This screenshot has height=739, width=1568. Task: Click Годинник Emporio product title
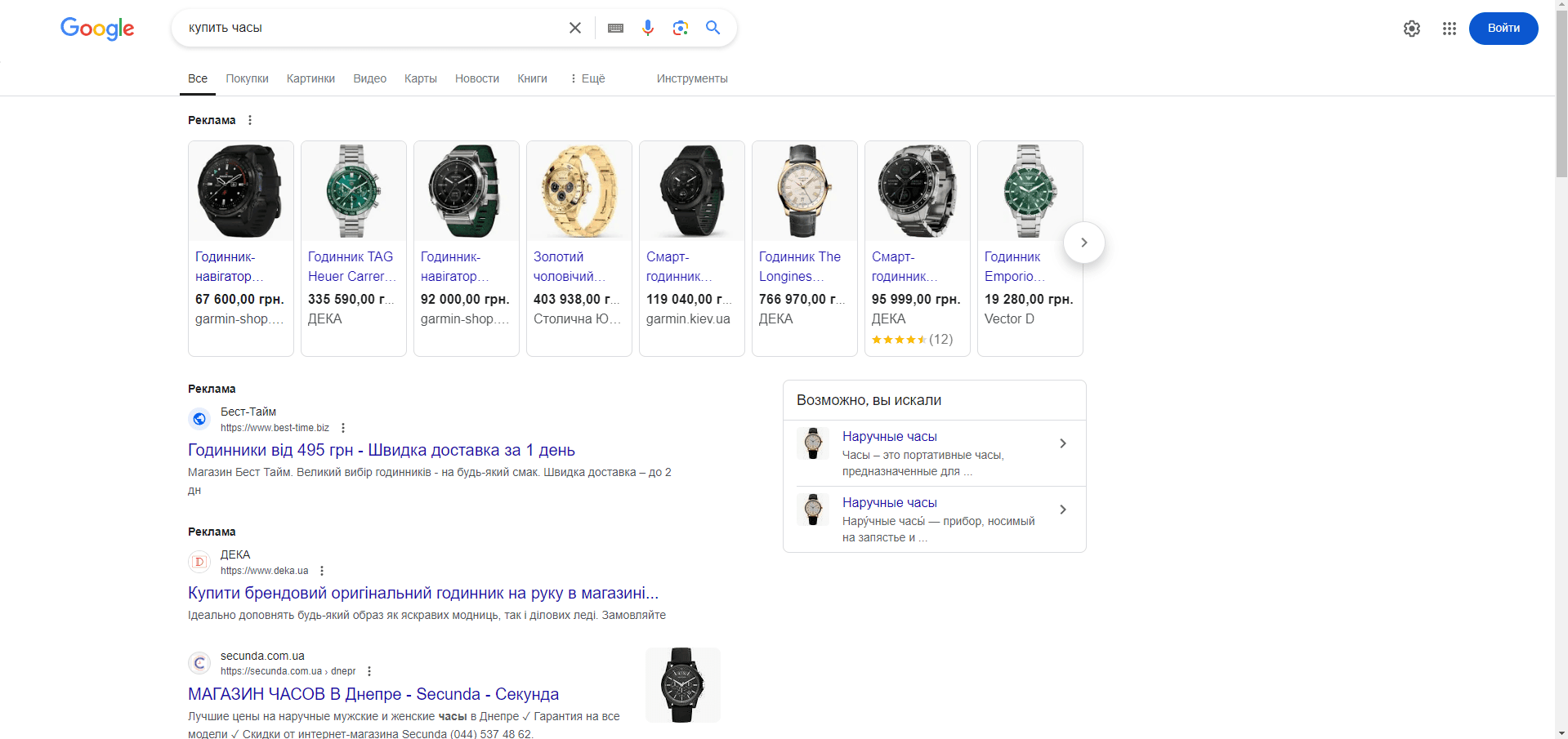(1015, 266)
